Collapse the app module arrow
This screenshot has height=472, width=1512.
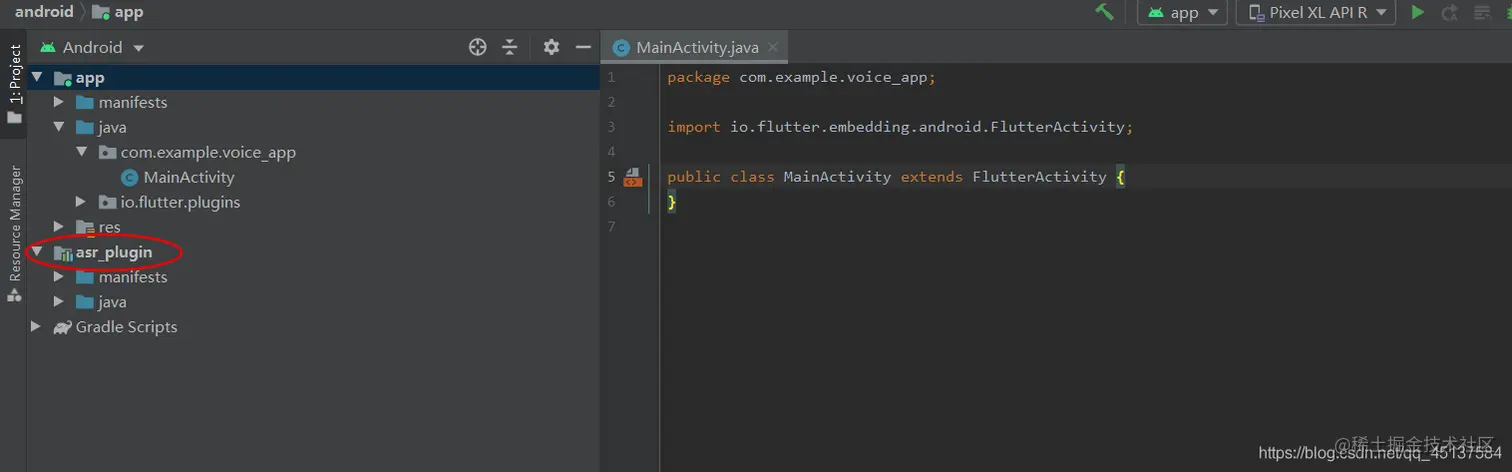tap(37, 77)
